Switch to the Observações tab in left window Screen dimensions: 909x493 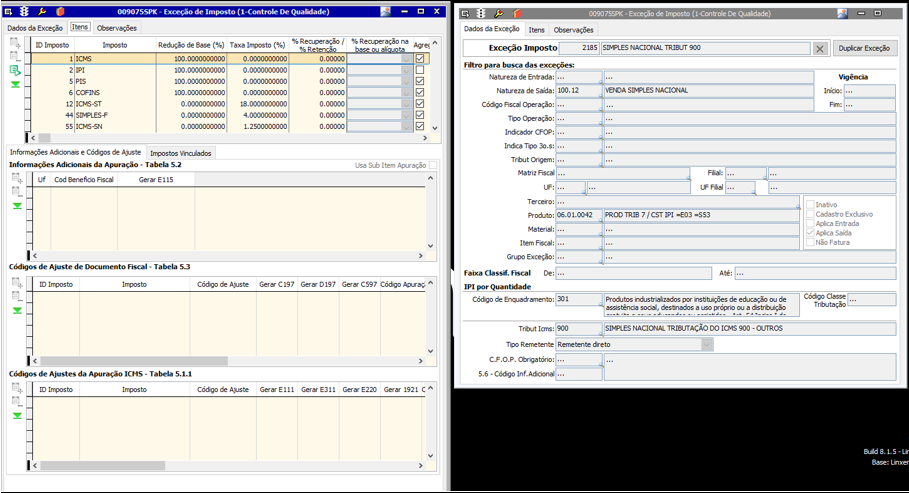pyautogui.click(x=117, y=28)
